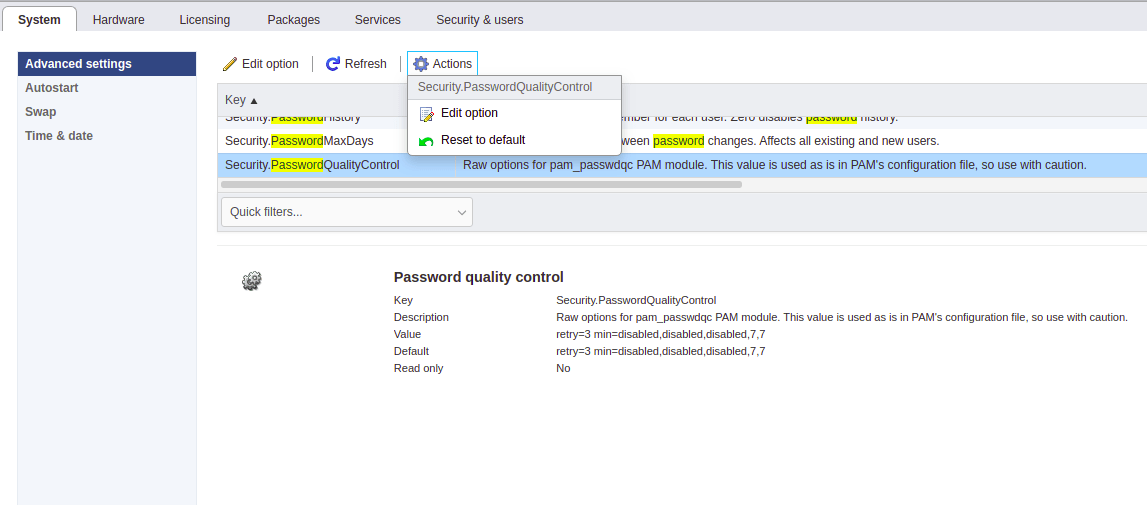Click the horizontal scrollbar under the table
The width and height of the screenshot is (1147, 505).
point(481,184)
